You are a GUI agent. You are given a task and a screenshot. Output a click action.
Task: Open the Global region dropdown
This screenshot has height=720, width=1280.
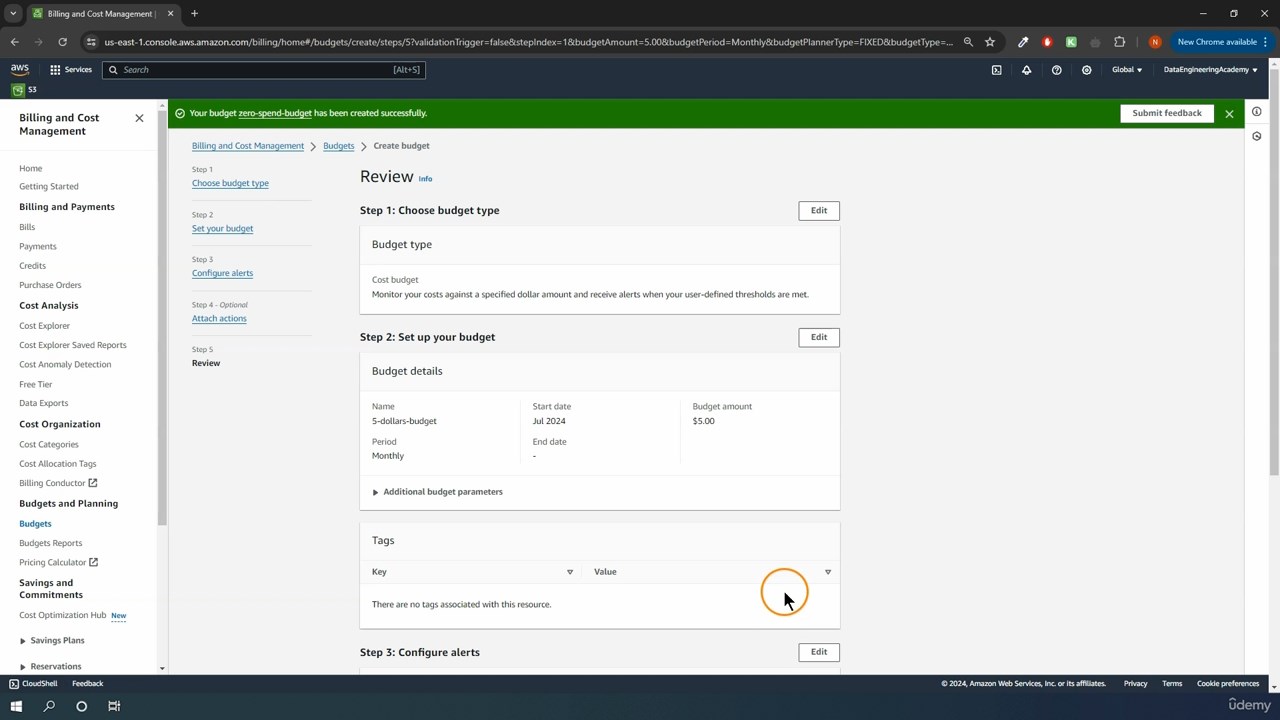[1127, 70]
